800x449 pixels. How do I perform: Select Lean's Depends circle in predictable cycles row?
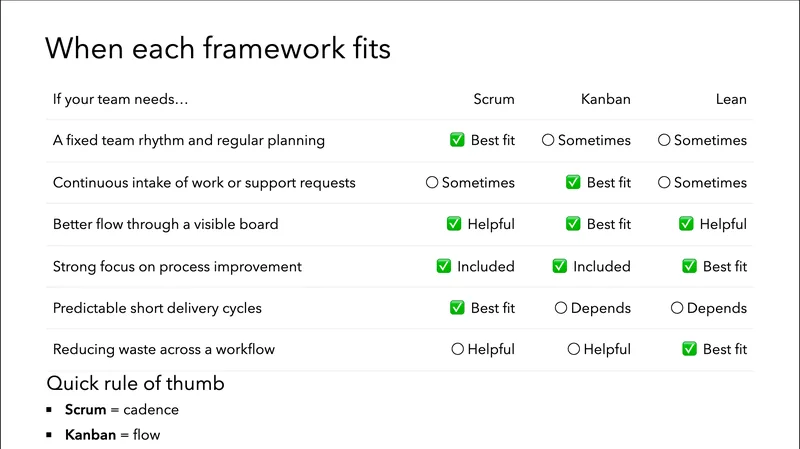click(677, 308)
